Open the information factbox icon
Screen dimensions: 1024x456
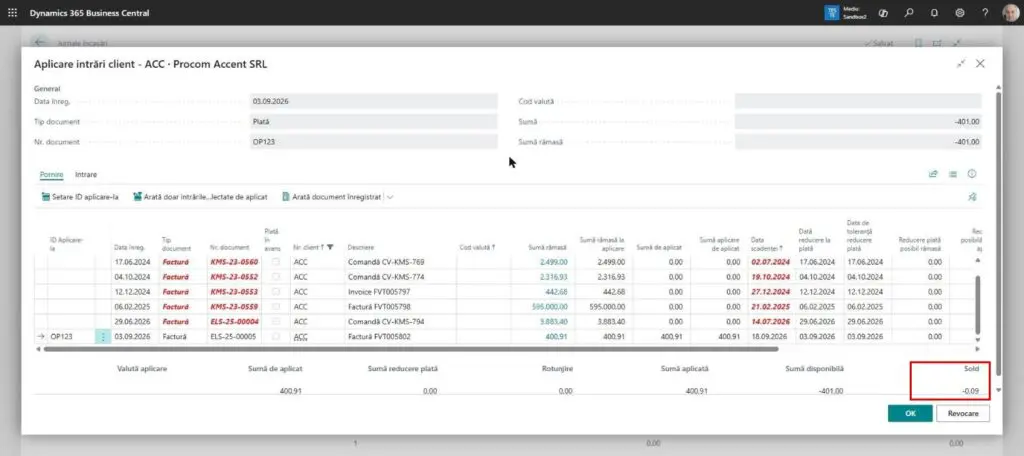point(972,174)
